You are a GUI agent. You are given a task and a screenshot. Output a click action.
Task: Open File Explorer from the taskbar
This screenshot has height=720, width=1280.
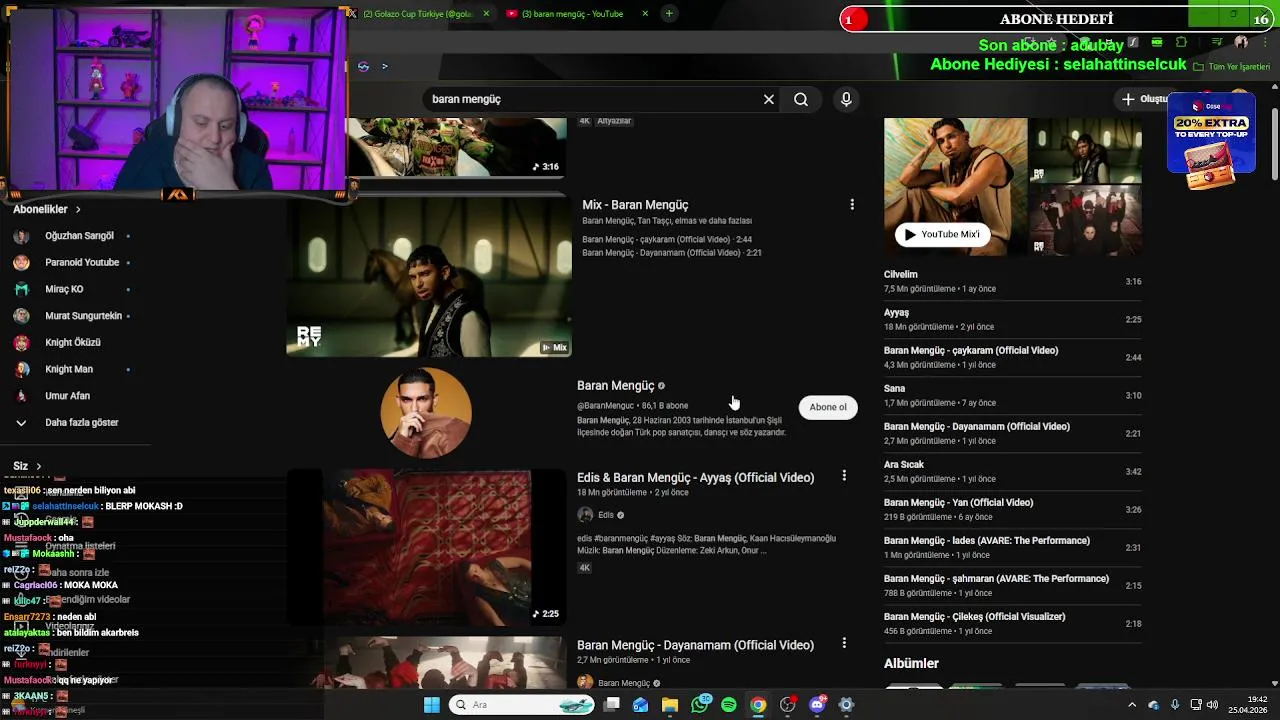(x=670, y=705)
